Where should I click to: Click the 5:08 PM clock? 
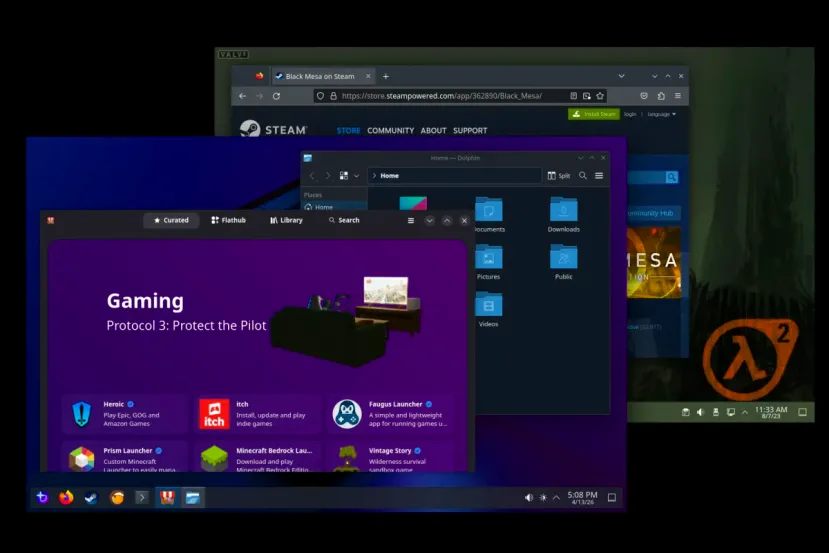point(583,497)
